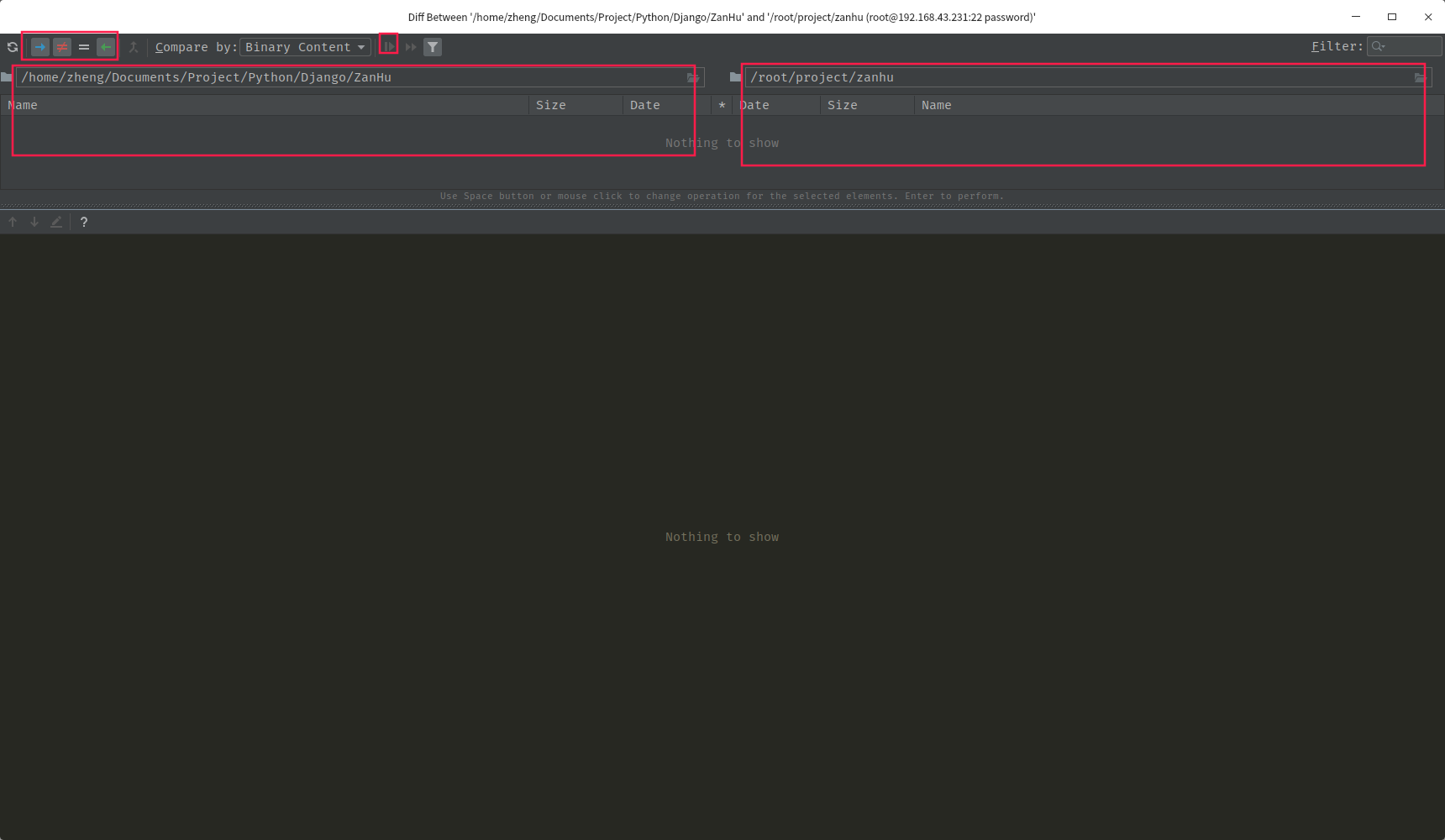Click the asterisk operation column header

point(722,105)
